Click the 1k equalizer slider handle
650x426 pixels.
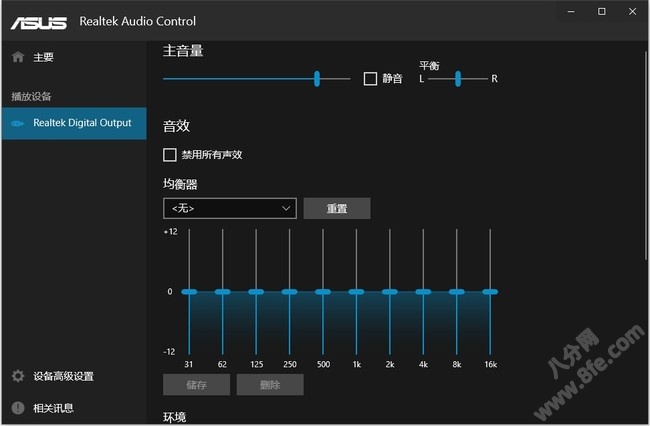coord(356,292)
